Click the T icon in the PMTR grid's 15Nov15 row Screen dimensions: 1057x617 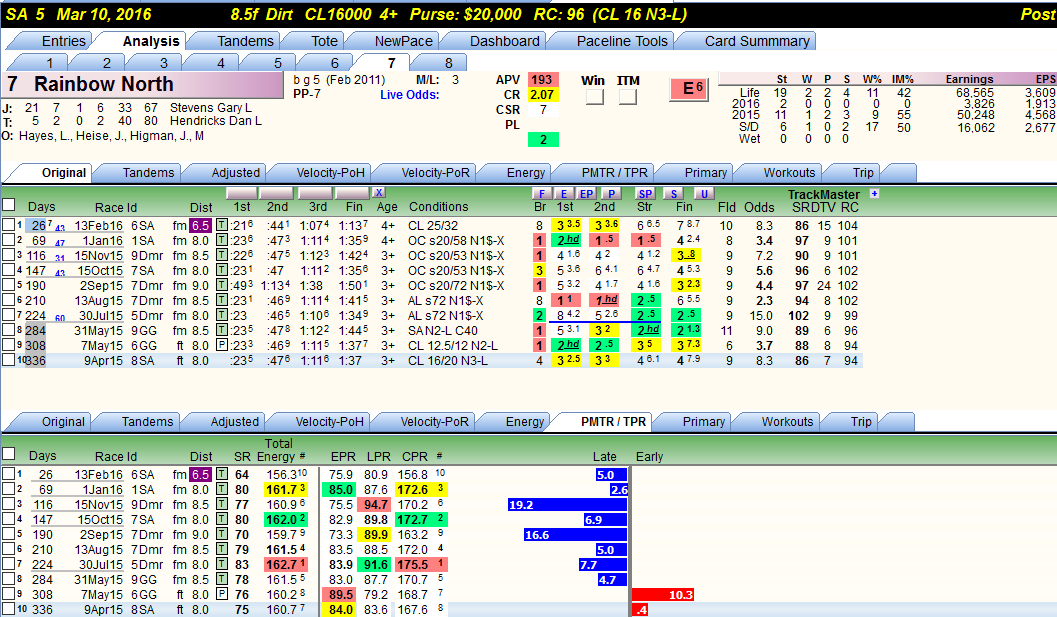[221, 504]
